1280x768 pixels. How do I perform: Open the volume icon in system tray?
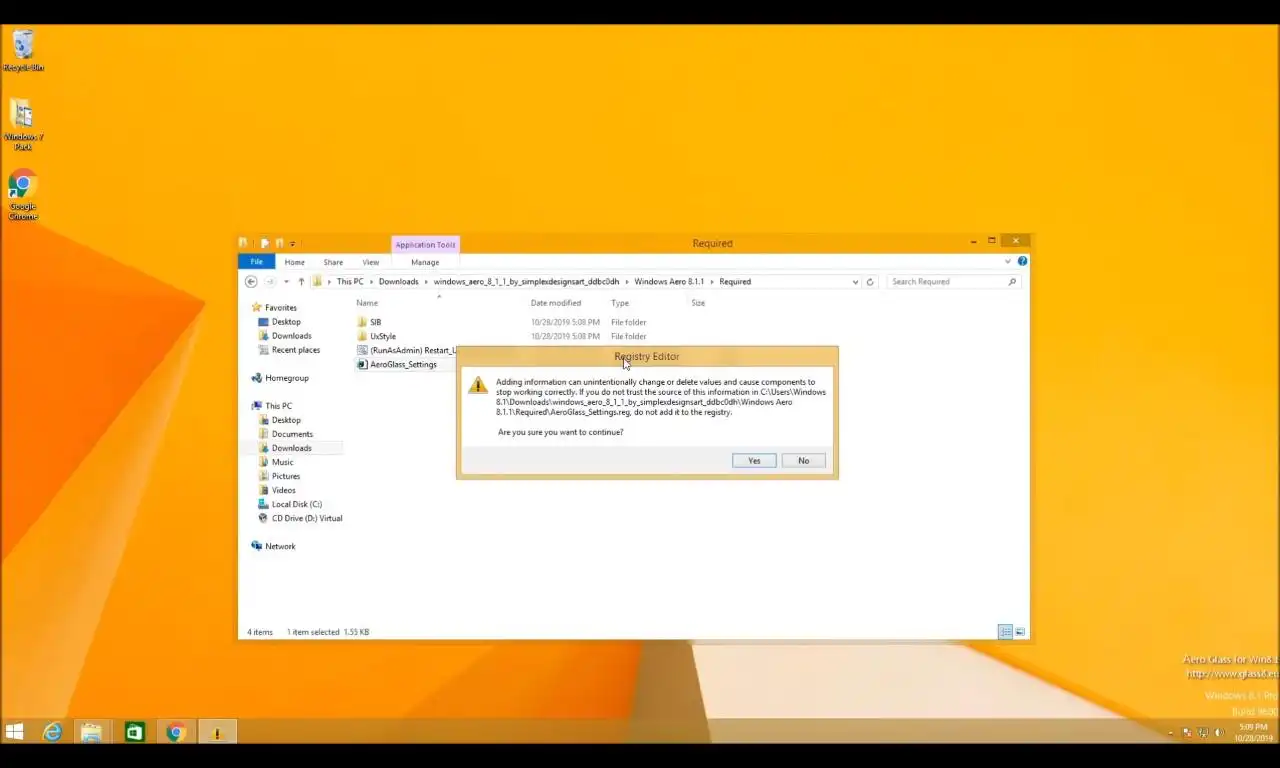1219,733
